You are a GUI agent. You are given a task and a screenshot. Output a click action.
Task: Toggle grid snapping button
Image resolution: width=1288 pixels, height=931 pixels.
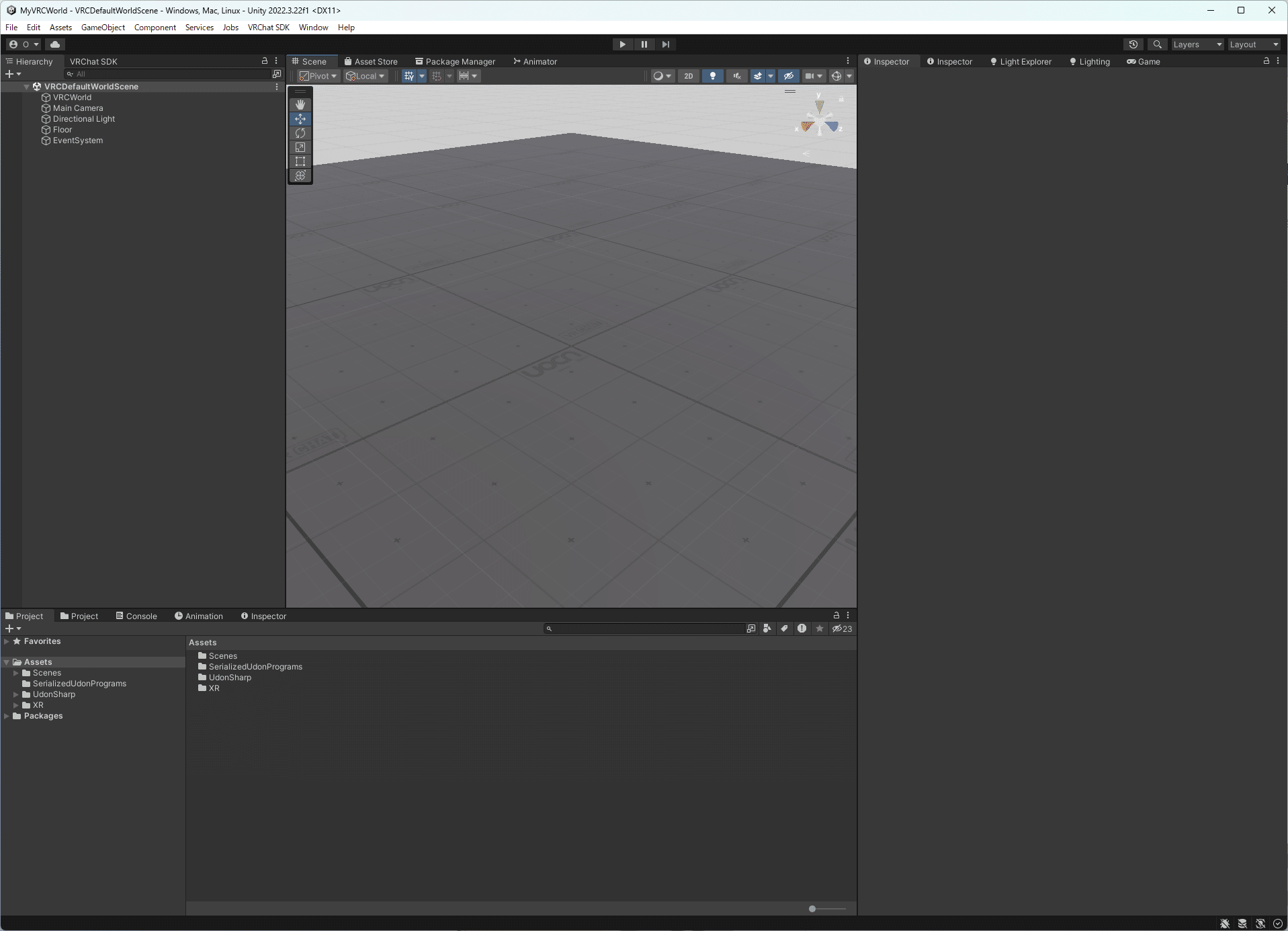[437, 76]
